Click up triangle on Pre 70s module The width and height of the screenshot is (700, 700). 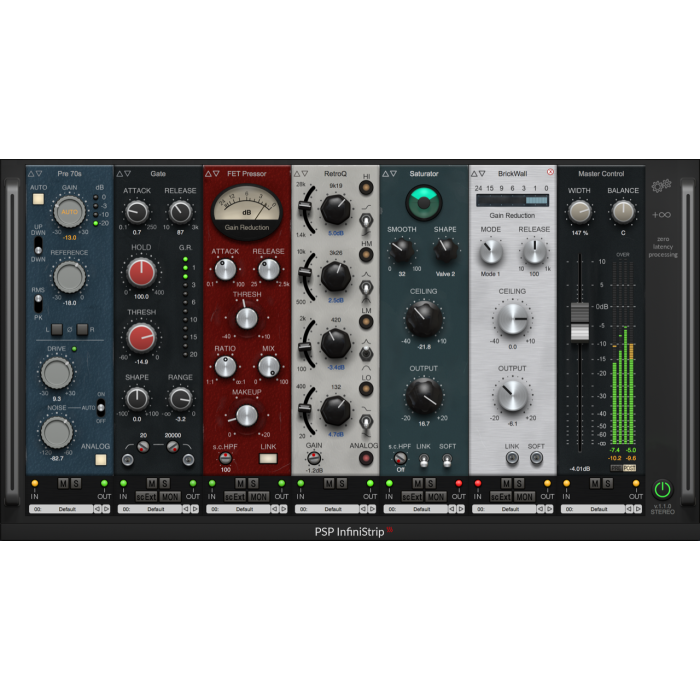(31, 174)
